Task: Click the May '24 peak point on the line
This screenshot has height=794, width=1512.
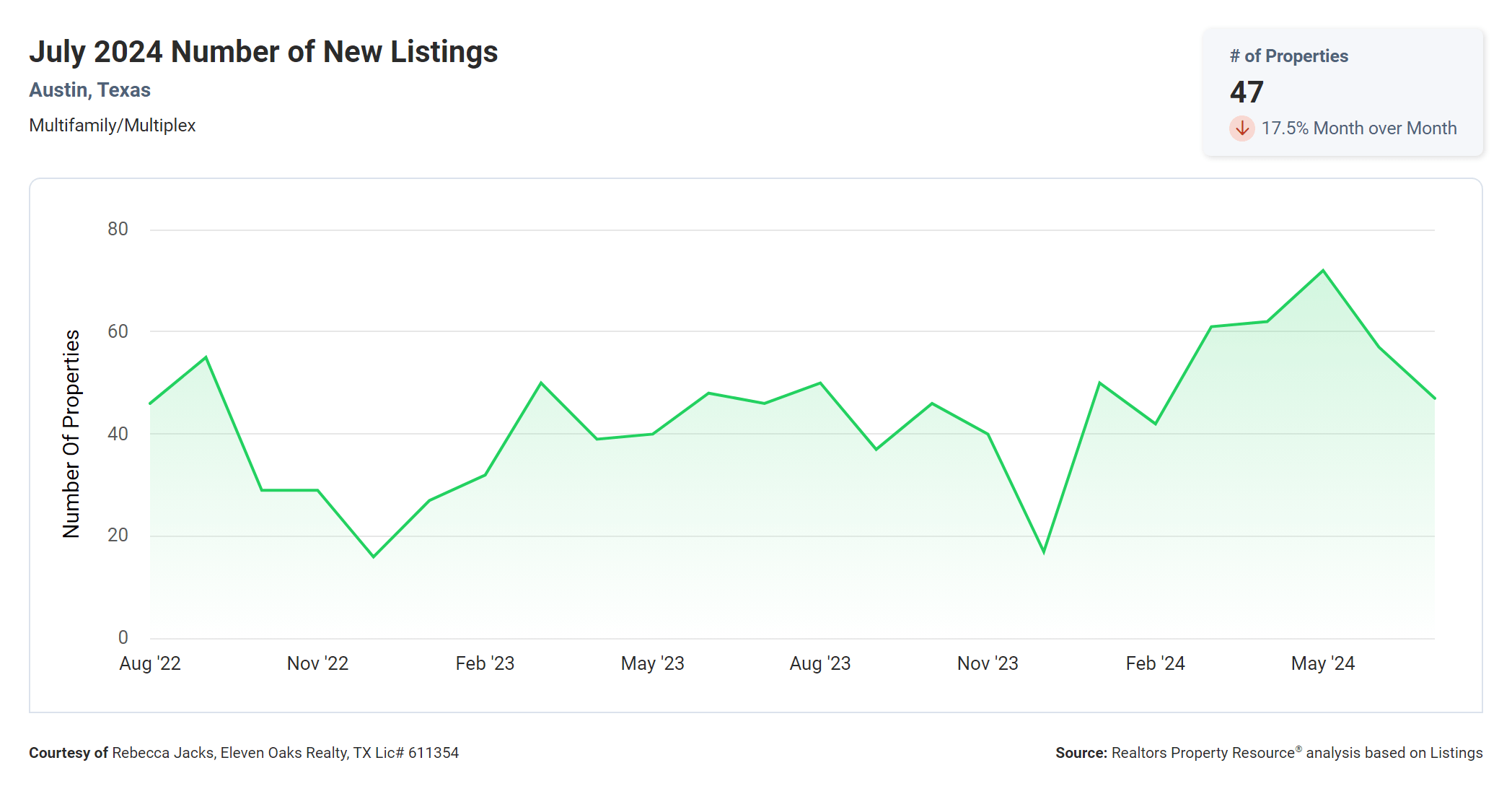Action: [1322, 271]
